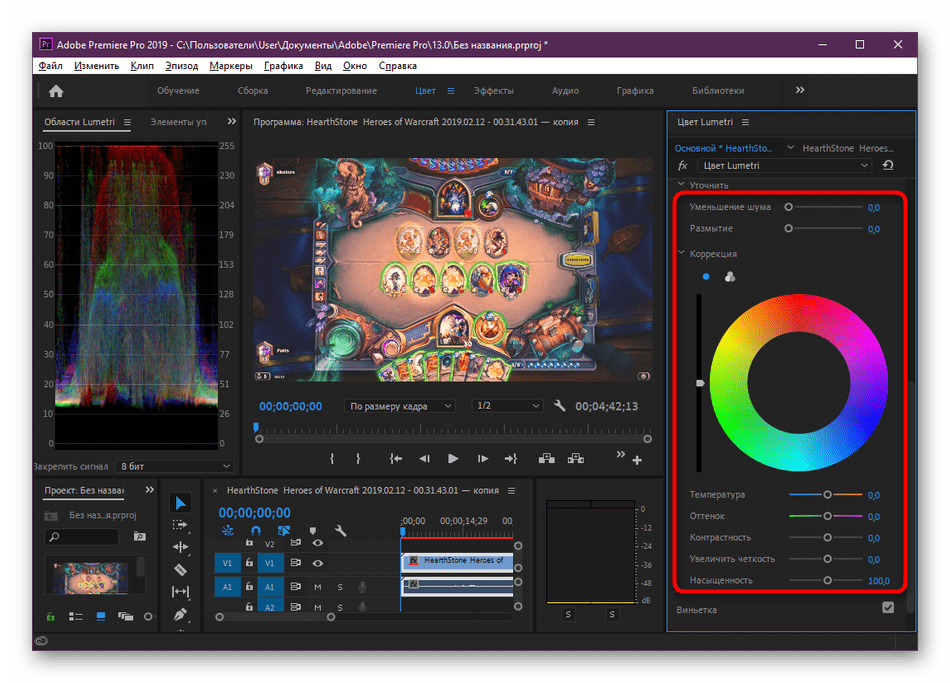The height and width of the screenshot is (683, 950).
Task: Open the Graphics menu in menu bar
Action: pos(284,66)
